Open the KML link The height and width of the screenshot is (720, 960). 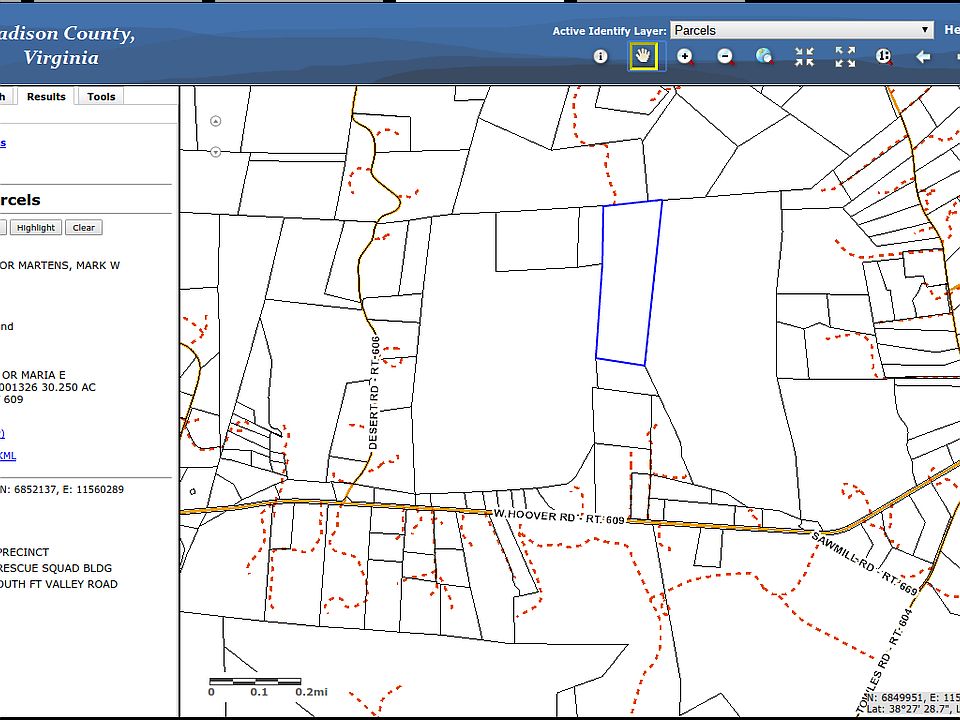(7, 456)
